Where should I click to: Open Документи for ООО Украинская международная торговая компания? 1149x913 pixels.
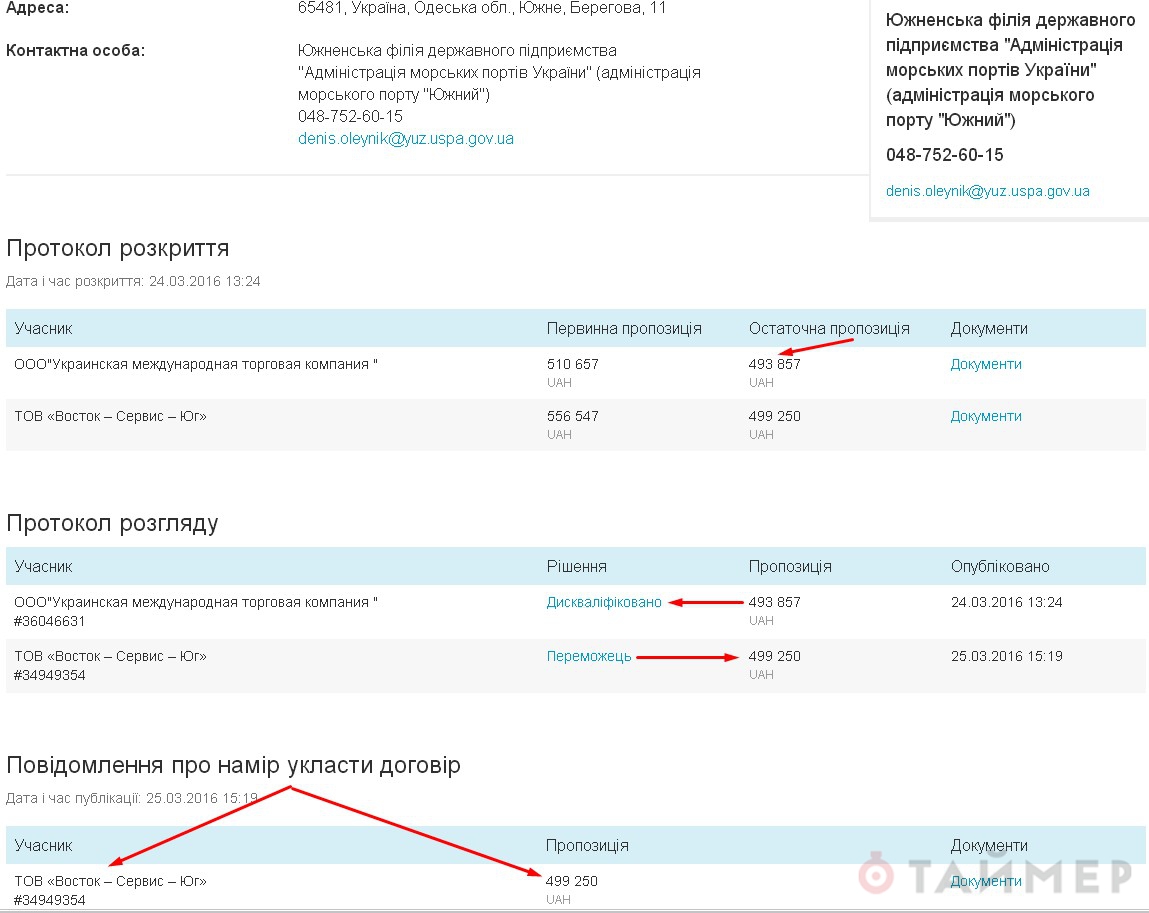click(x=985, y=365)
